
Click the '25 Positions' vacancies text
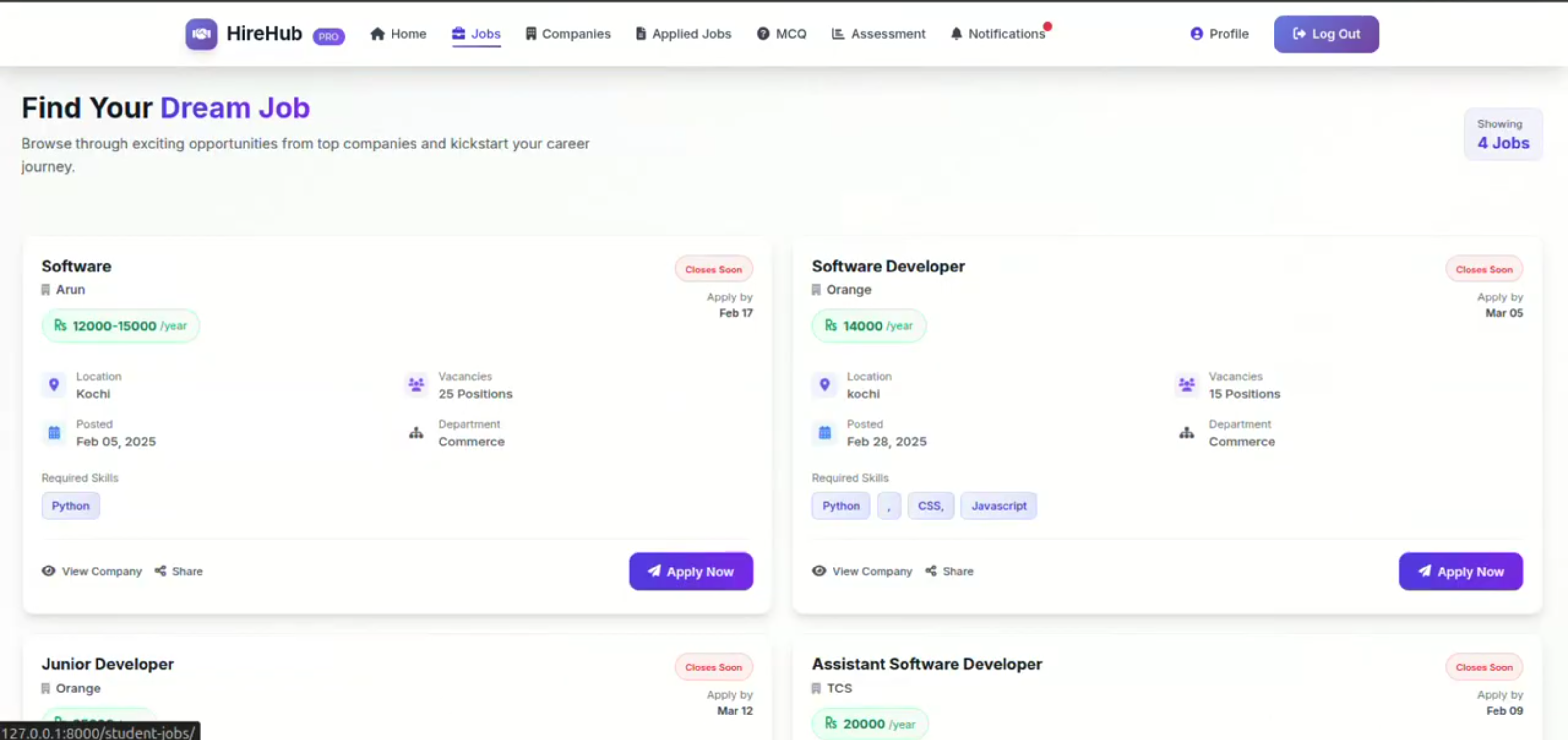pyautogui.click(x=475, y=394)
